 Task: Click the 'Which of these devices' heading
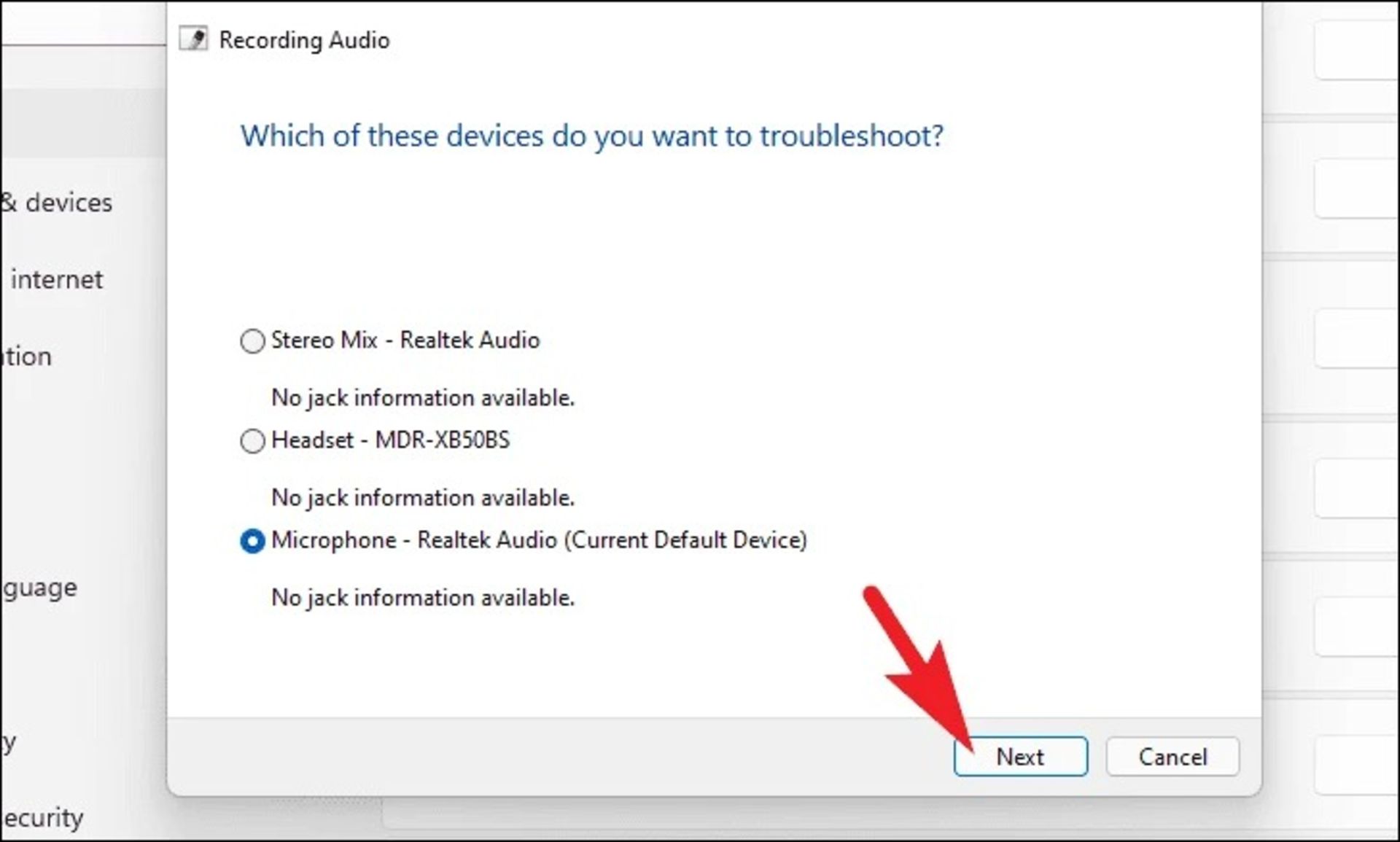click(591, 136)
